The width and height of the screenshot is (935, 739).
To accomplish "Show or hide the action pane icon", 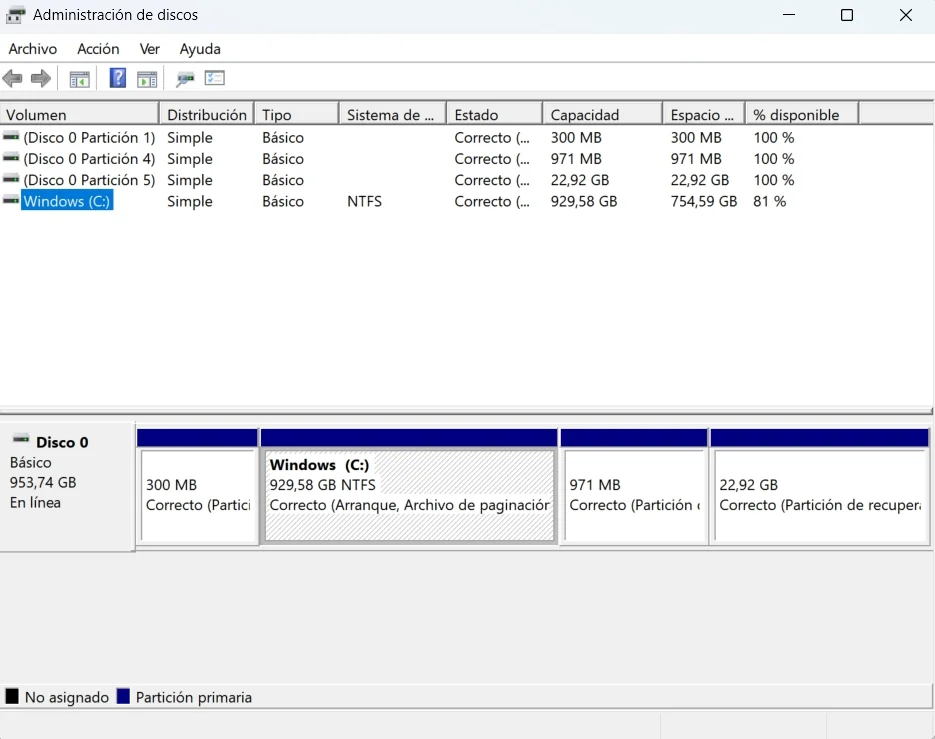I will pos(147,79).
